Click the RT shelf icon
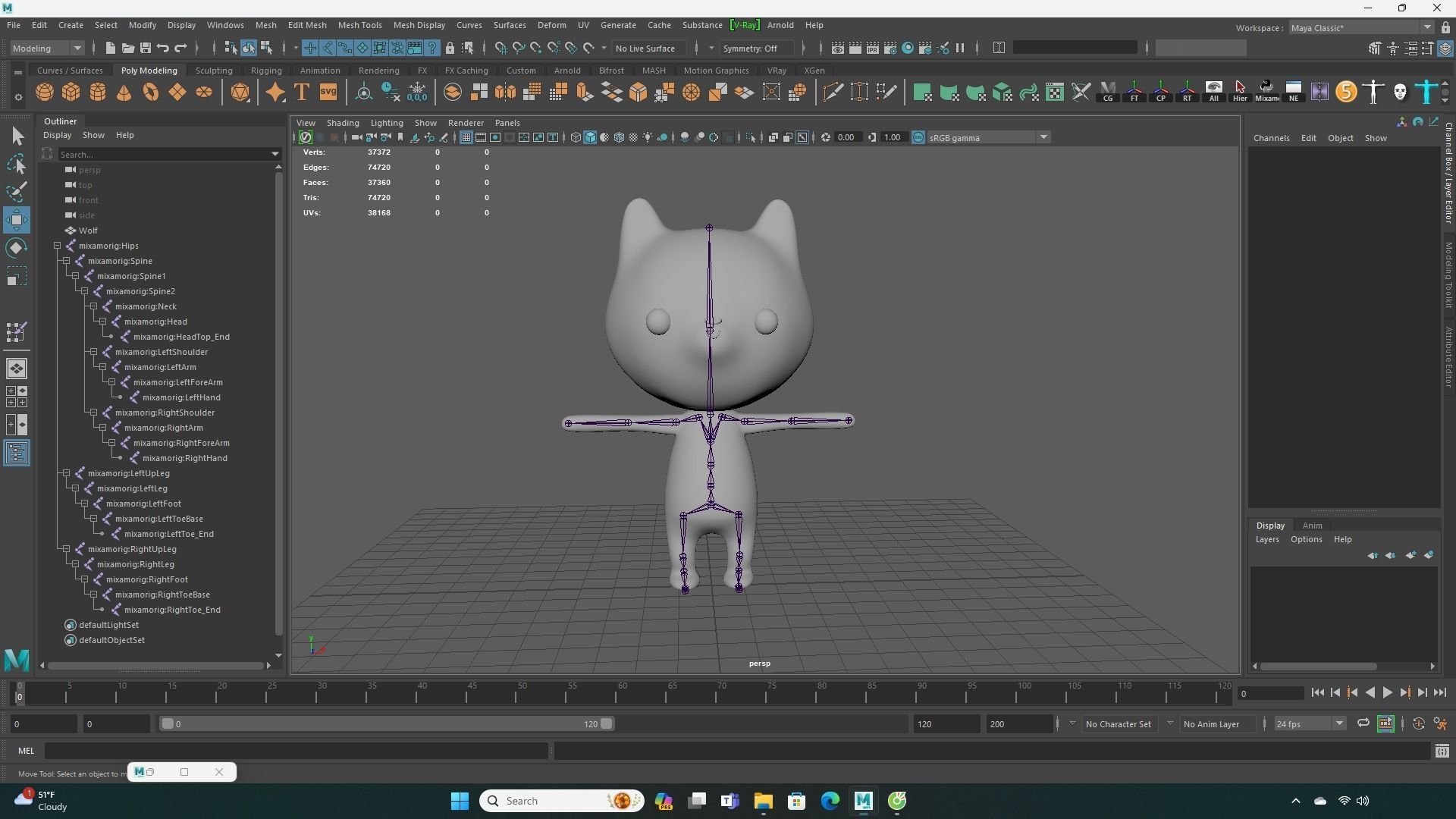The image size is (1456, 819). (1188, 93)
